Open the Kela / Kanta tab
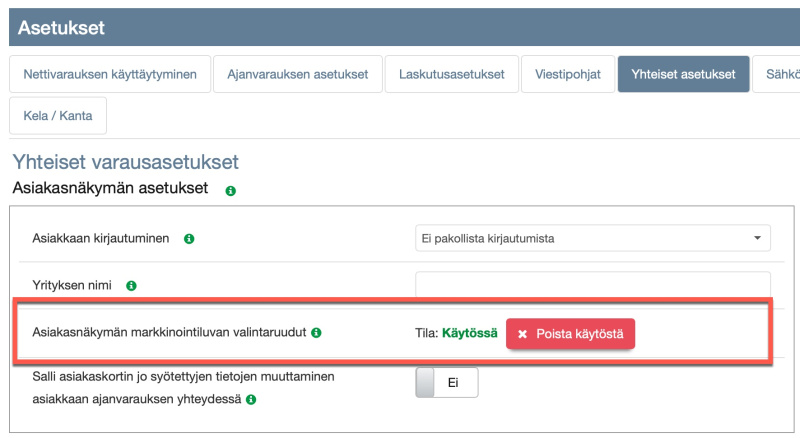 point(58,116)
